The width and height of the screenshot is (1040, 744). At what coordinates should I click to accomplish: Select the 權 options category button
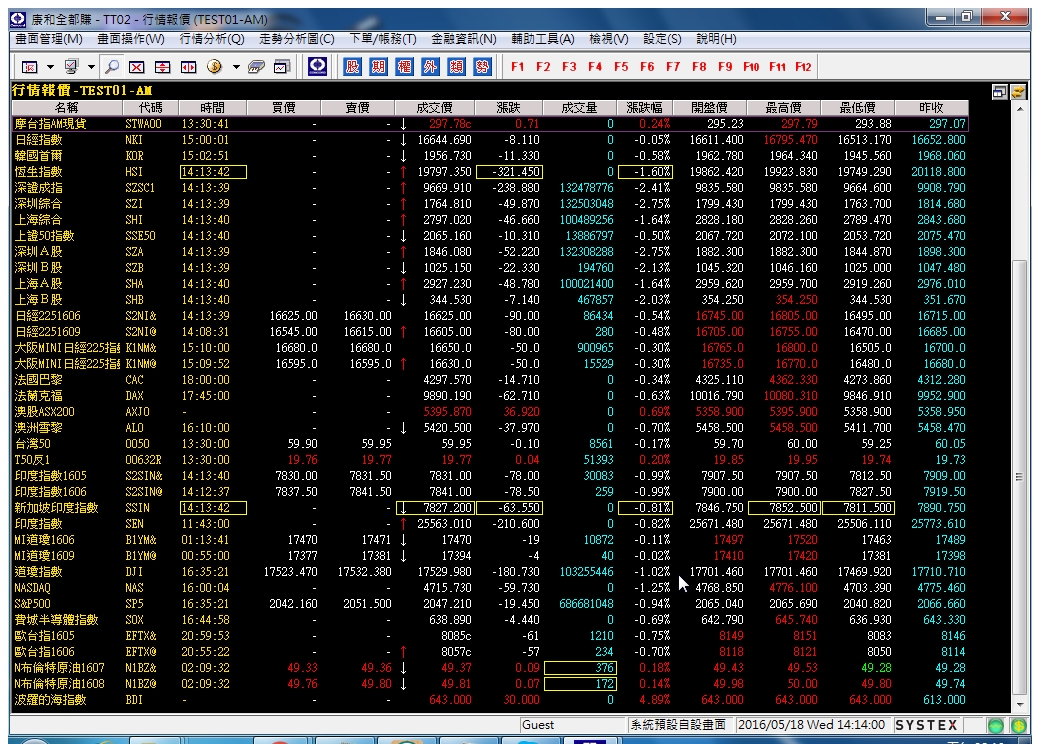tap(405, 66)
